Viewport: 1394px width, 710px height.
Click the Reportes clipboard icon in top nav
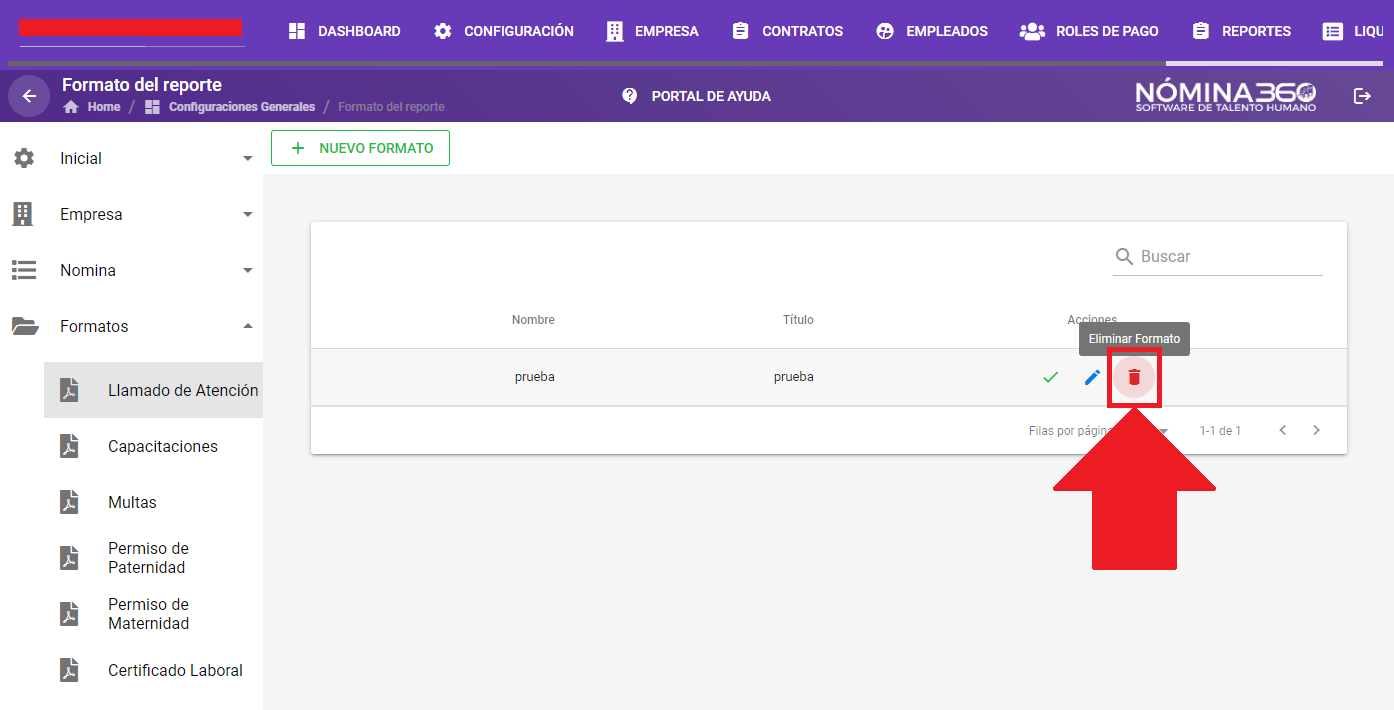pyautogui.click(x=1201, y=31)
